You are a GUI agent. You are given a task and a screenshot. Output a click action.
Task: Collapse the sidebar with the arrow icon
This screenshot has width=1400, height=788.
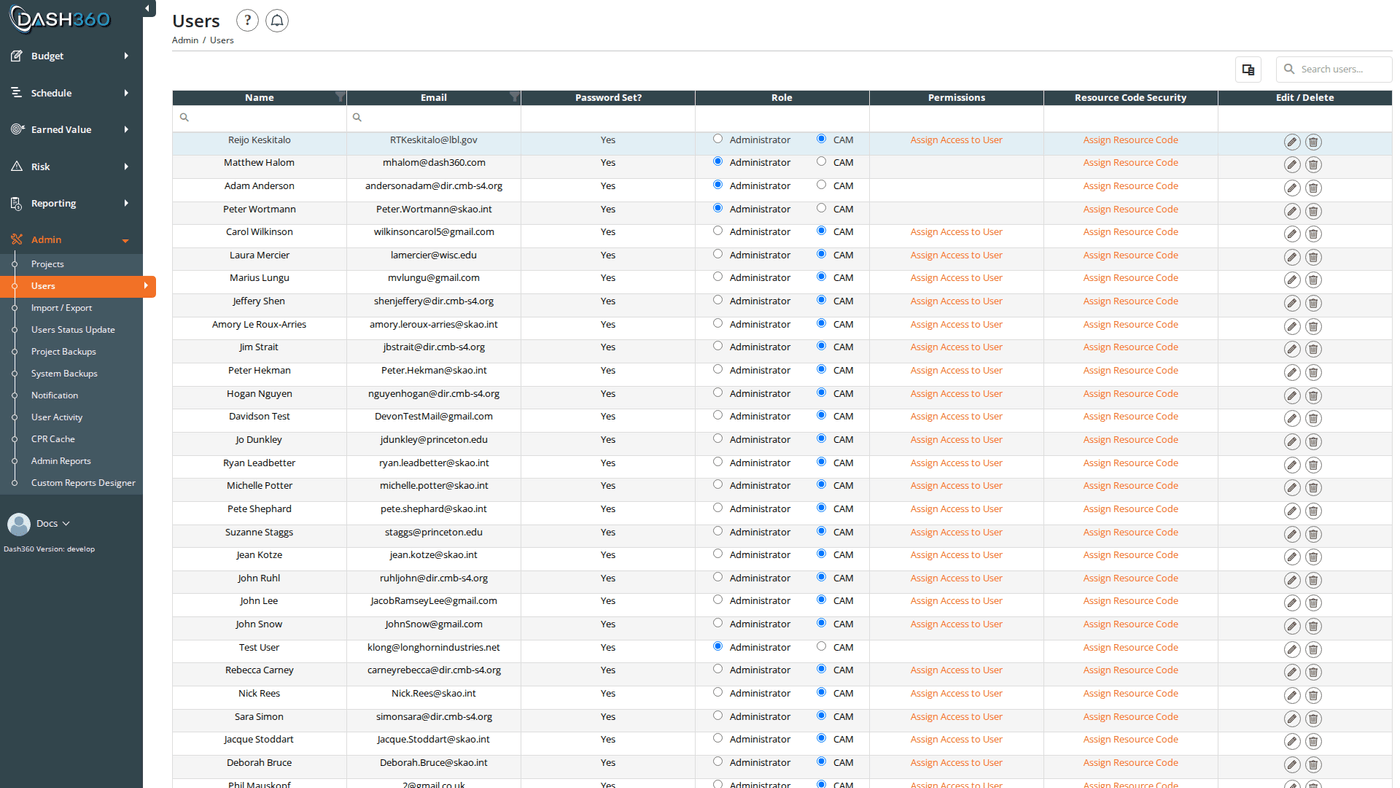coord(148,9)
